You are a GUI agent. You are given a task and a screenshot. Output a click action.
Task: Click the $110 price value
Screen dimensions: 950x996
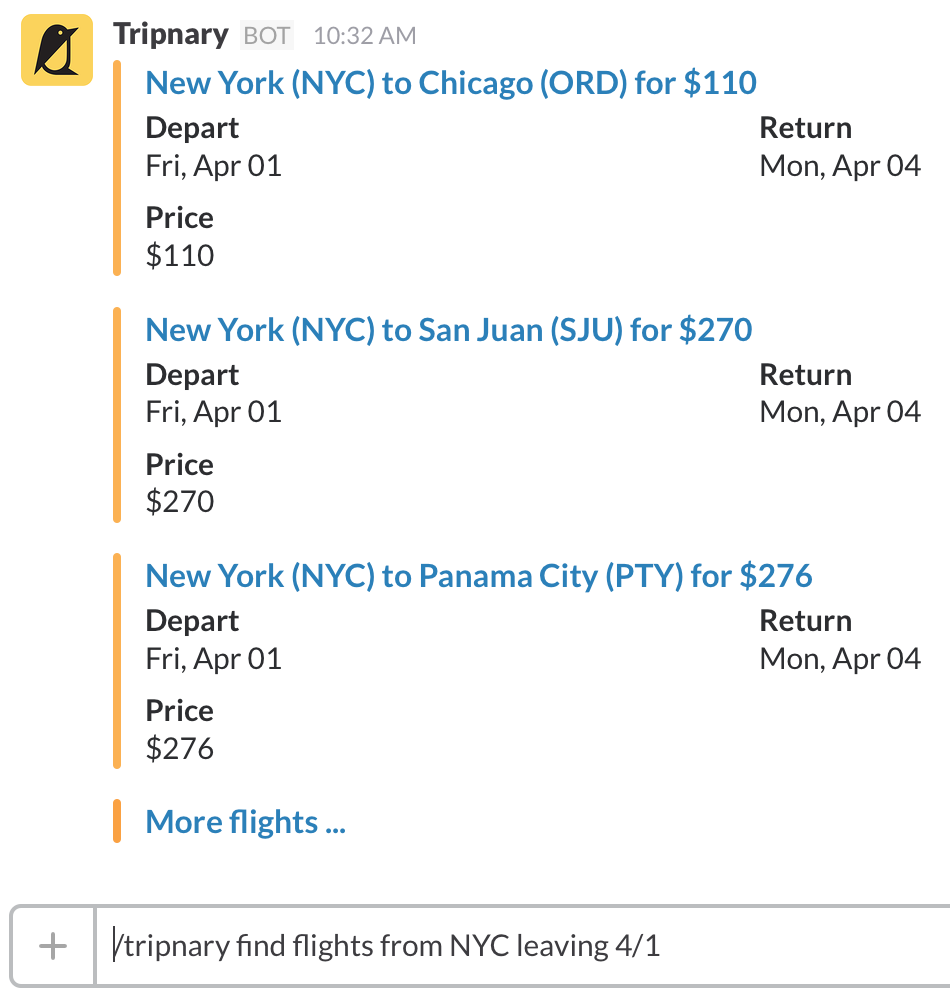(x=180, y=255)
